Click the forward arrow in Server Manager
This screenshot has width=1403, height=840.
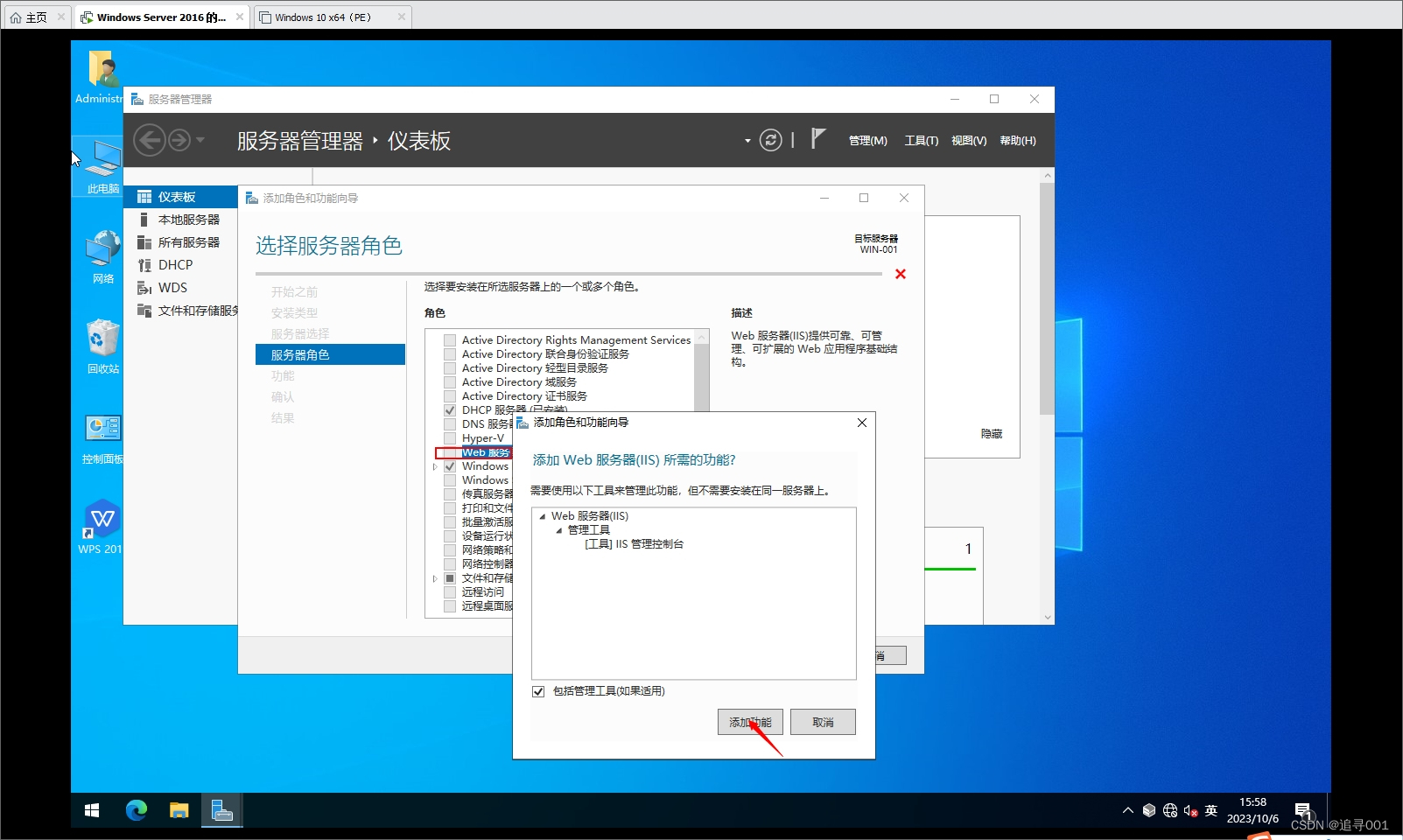tap(179, 140)
